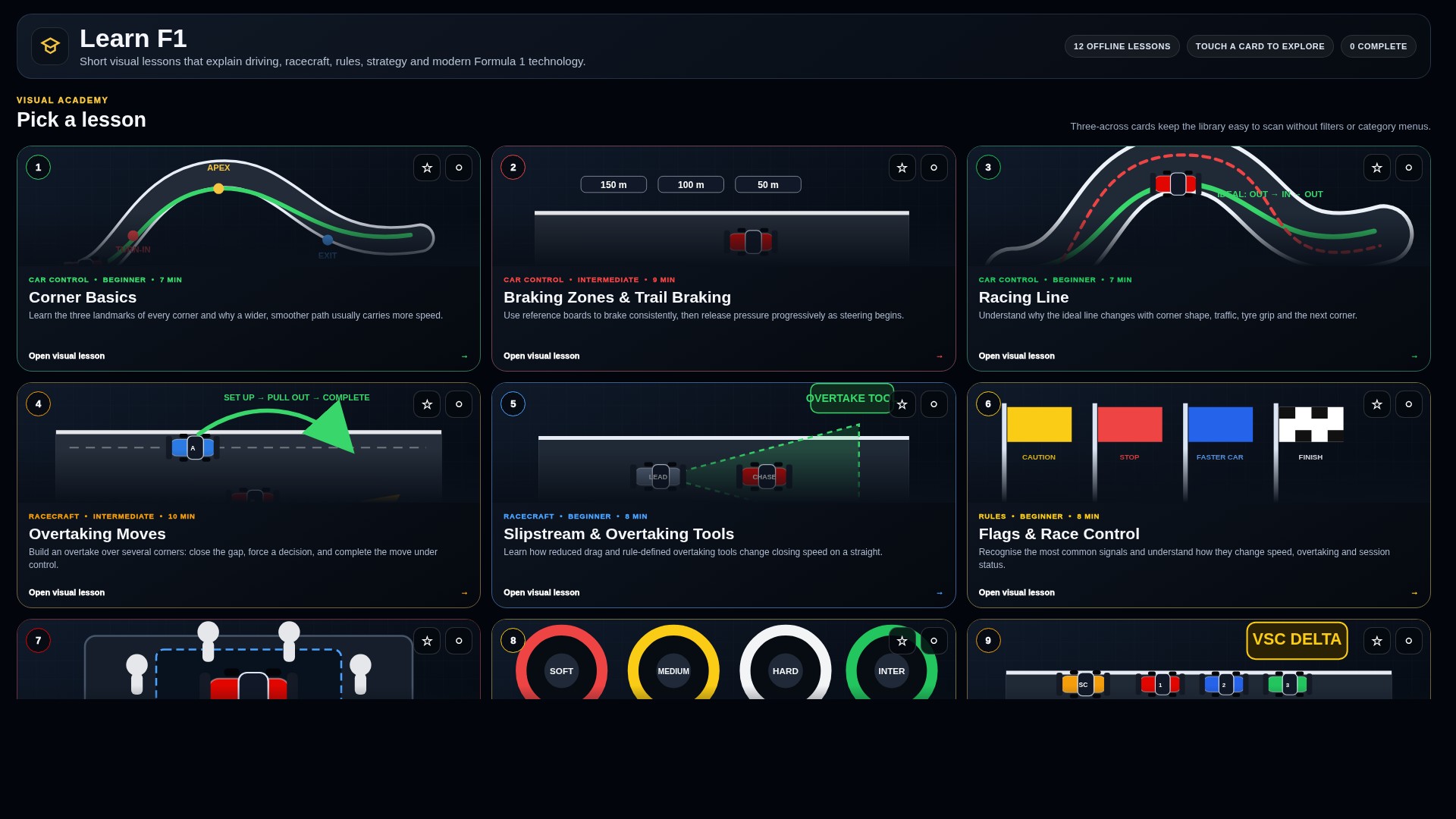Toggle completion circle on lesson 8 card
Screen dimensions: 1456x819
click(x=934, y=641)
